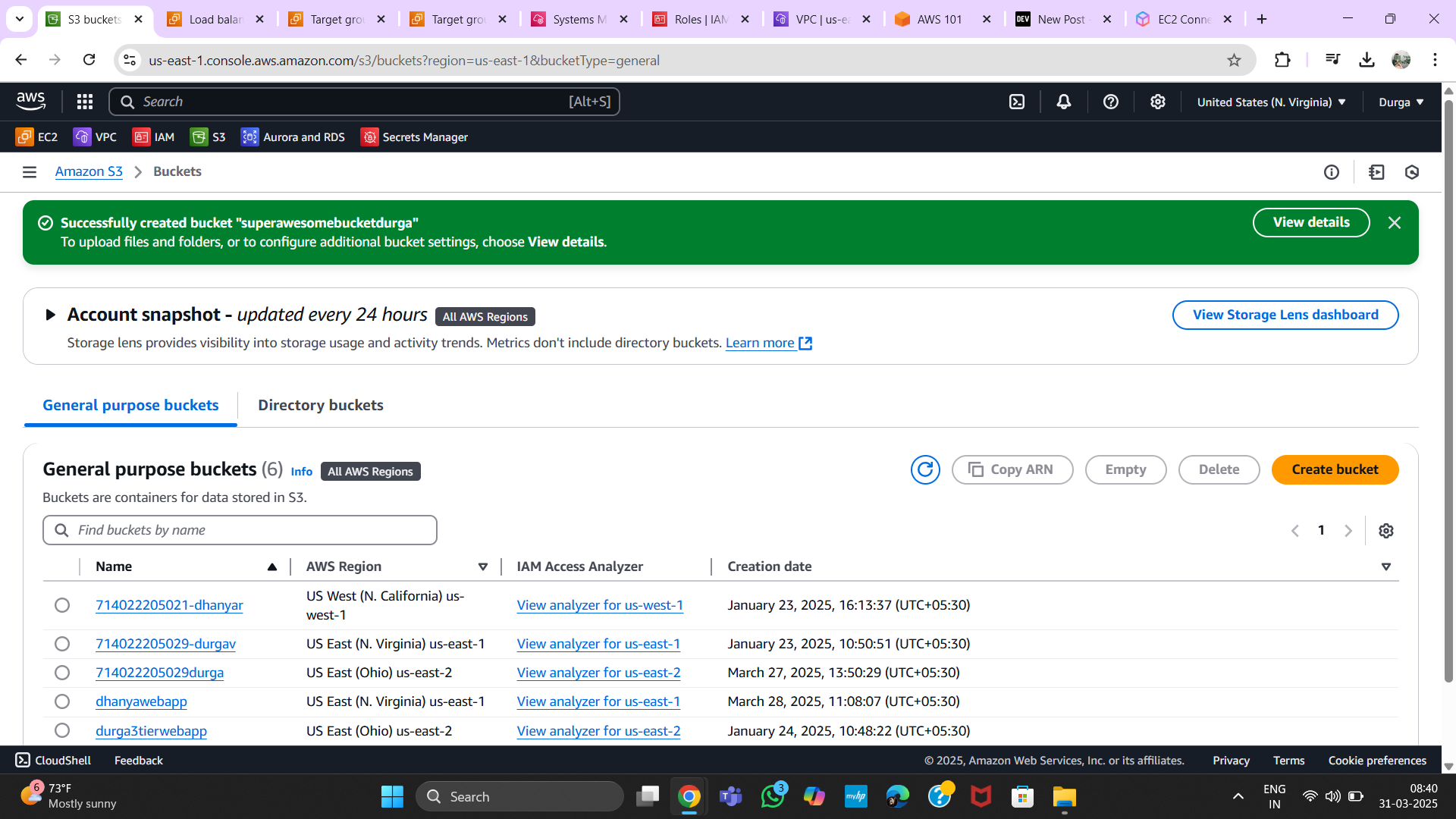Open the S3 side navigation hamburger
Viewport: 1456px width, 819px height.
click(x=30, y=172)
